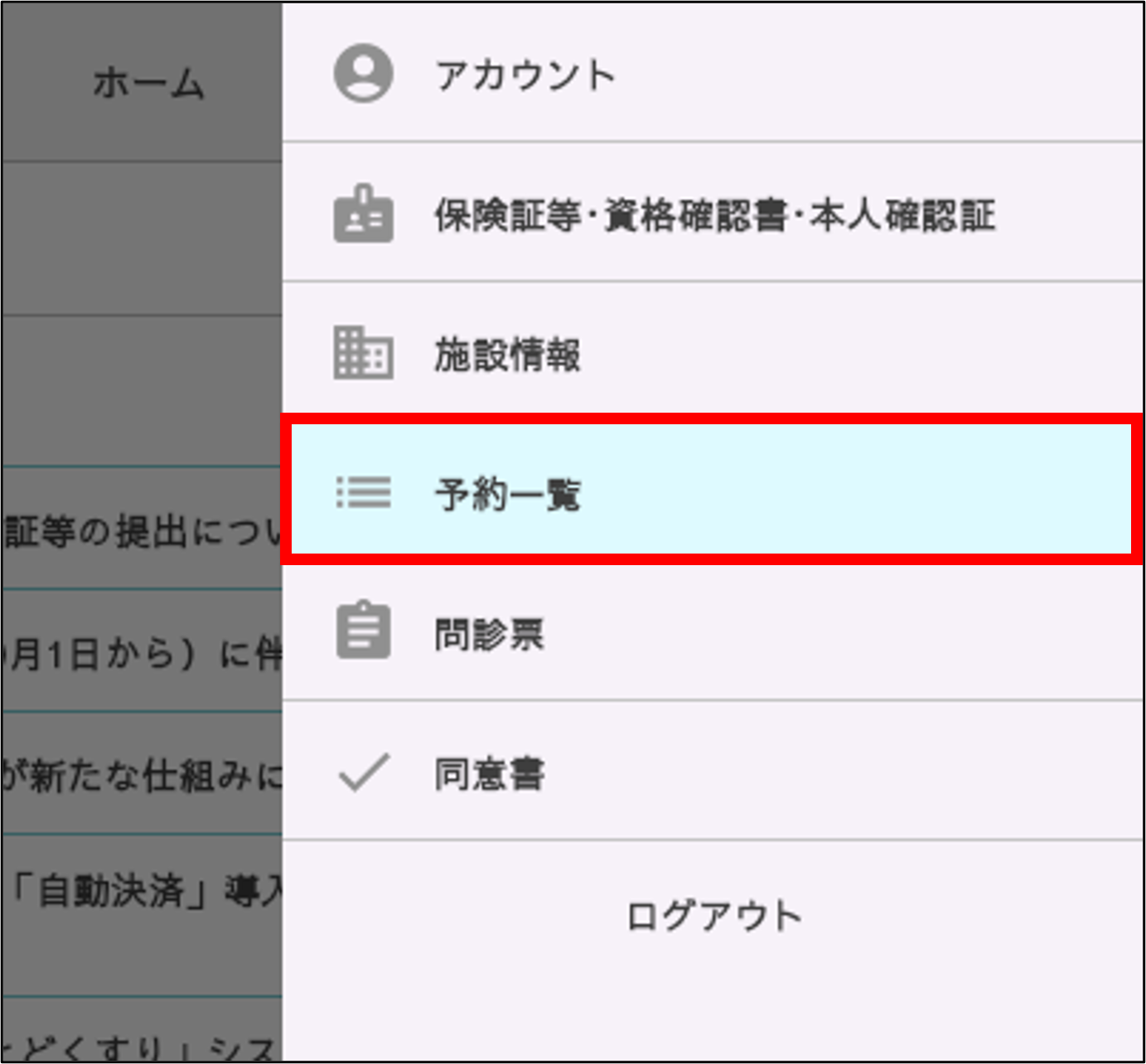
Task: Click the アカウント person icon
Action: point(363,74)
